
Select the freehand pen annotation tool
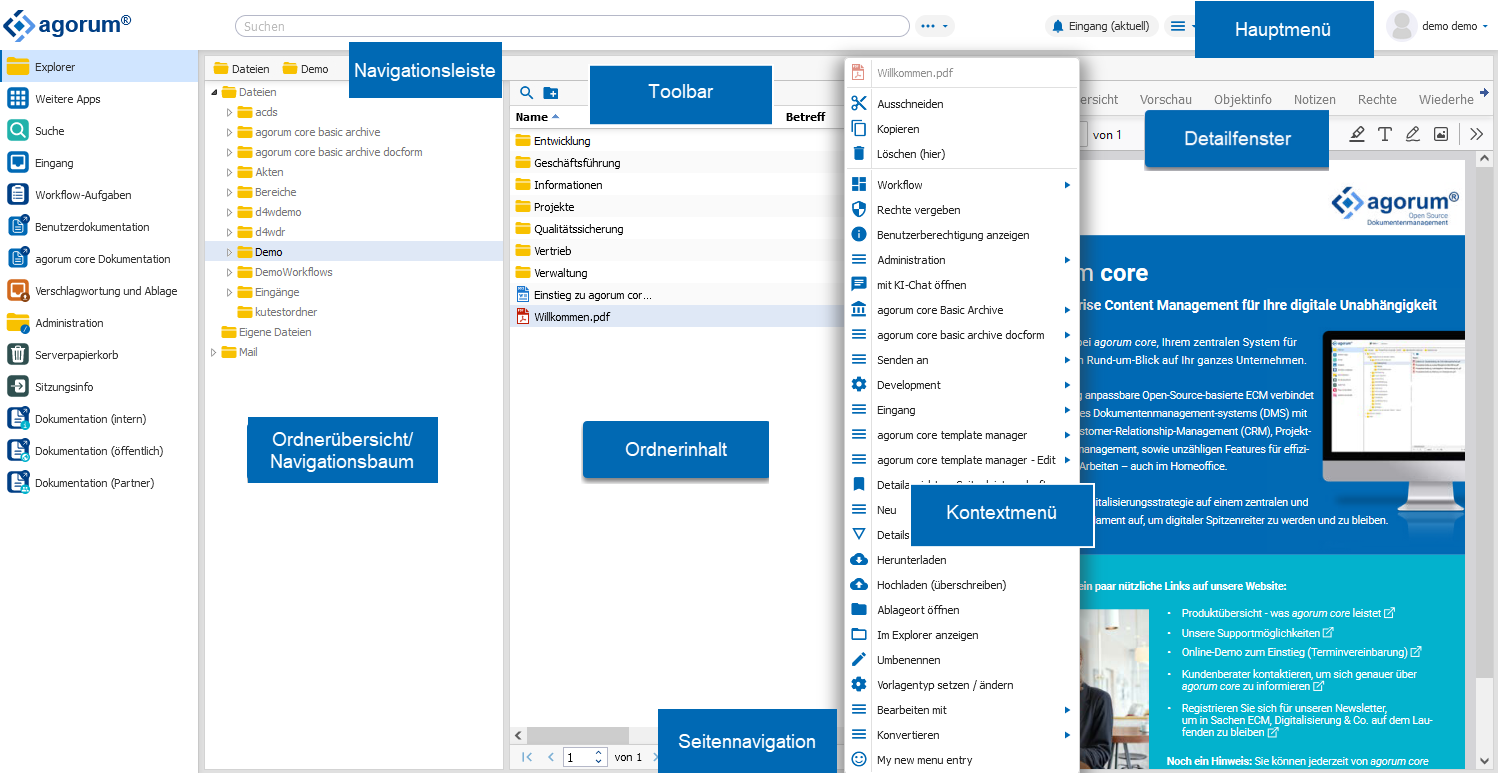pos(1413,134)
